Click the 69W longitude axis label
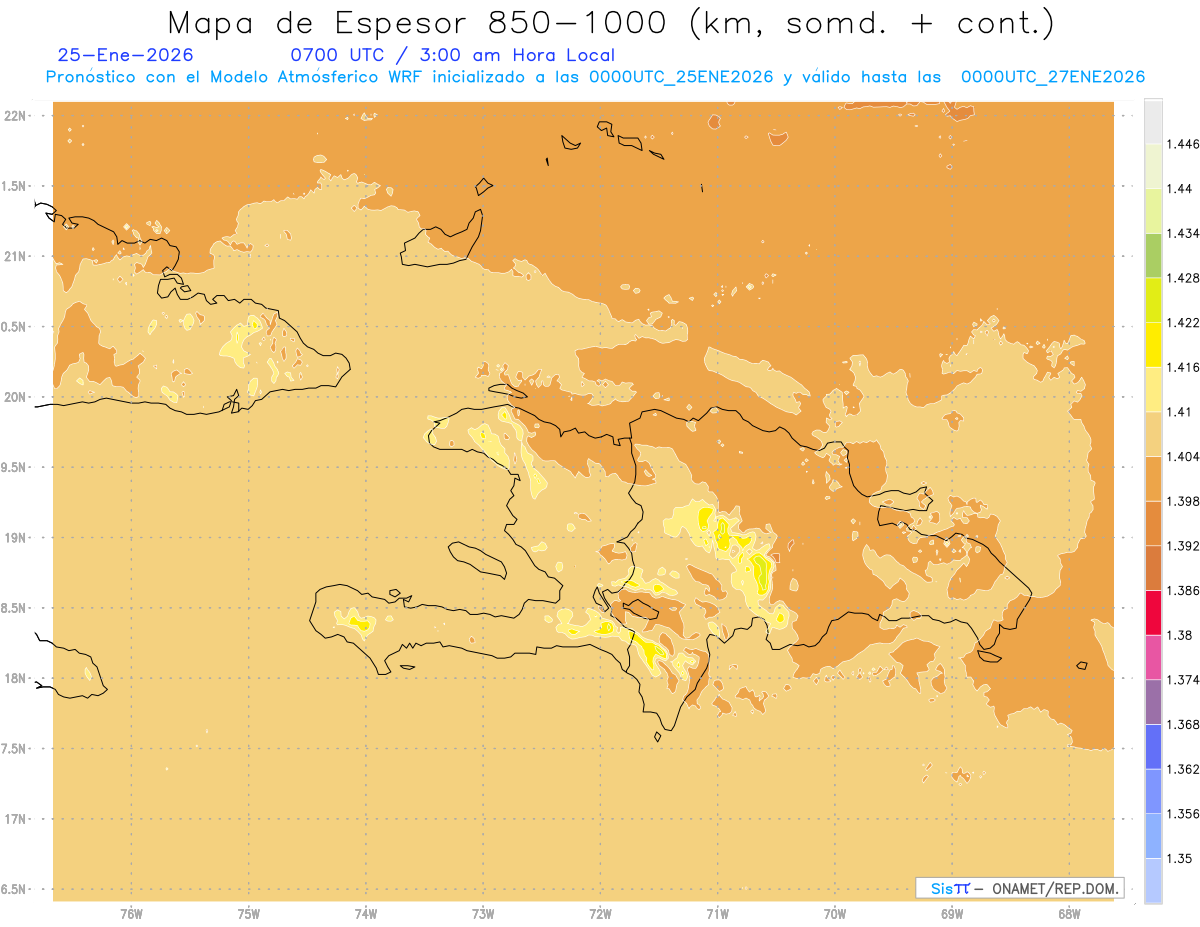The width and height of the screenshot is (1200, 927). [x=952, y=914]
